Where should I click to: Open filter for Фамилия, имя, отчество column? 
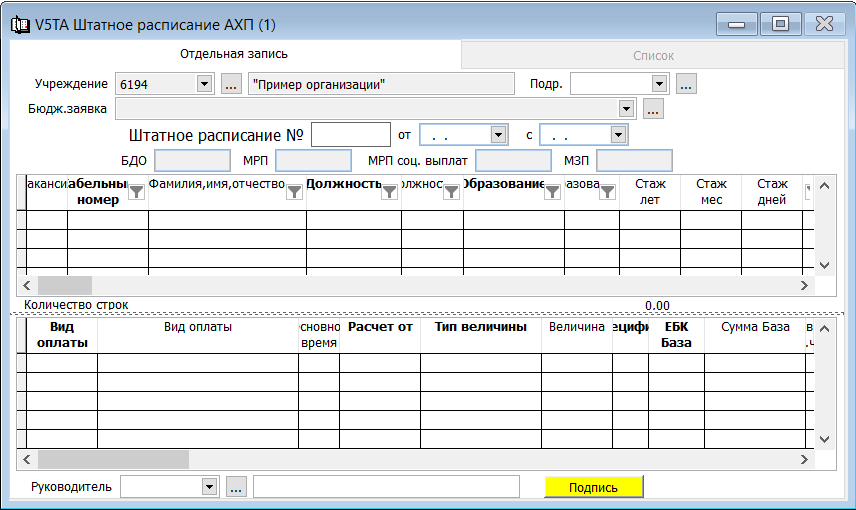pos(294,194)
